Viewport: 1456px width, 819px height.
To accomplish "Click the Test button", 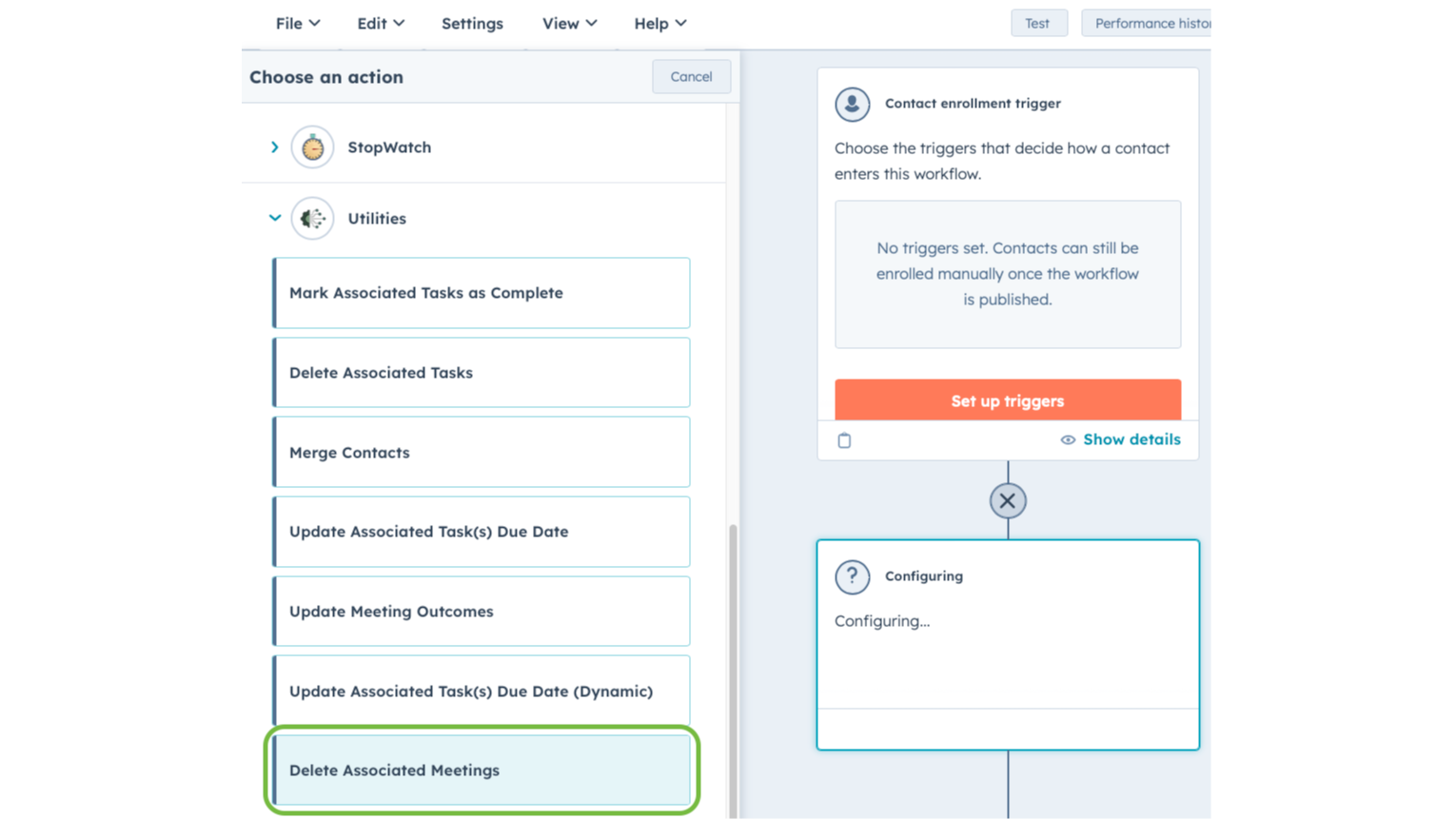I will tap(1038, 23).
